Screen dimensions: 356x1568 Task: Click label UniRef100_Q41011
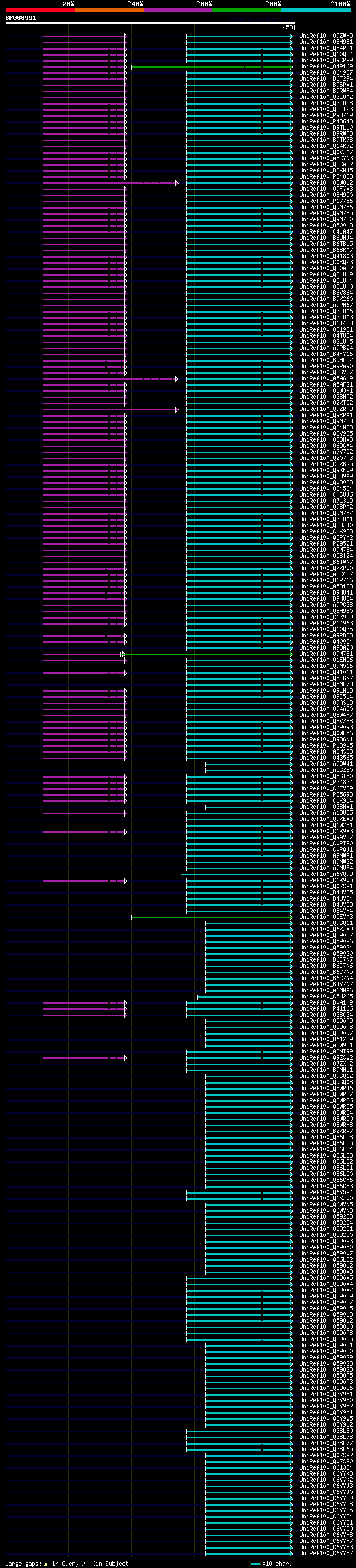tap(326, 672)
